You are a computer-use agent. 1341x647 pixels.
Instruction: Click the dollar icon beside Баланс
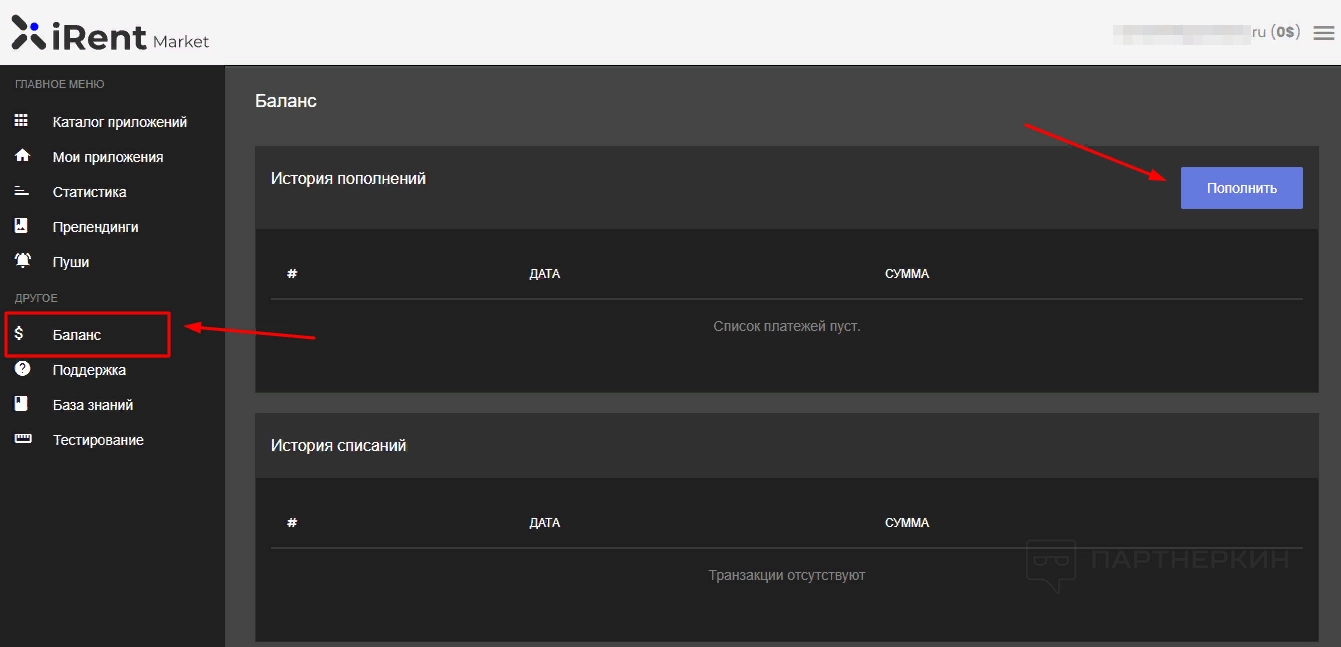[x=19, y=334]
